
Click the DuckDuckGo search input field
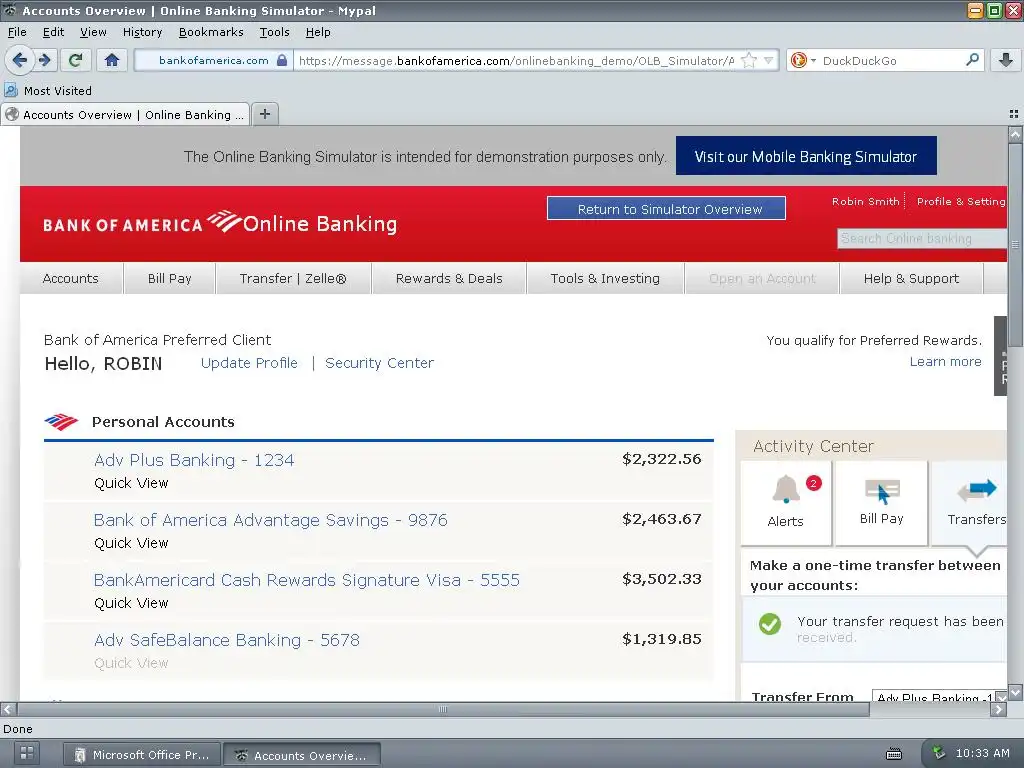(x=891, y=60)
